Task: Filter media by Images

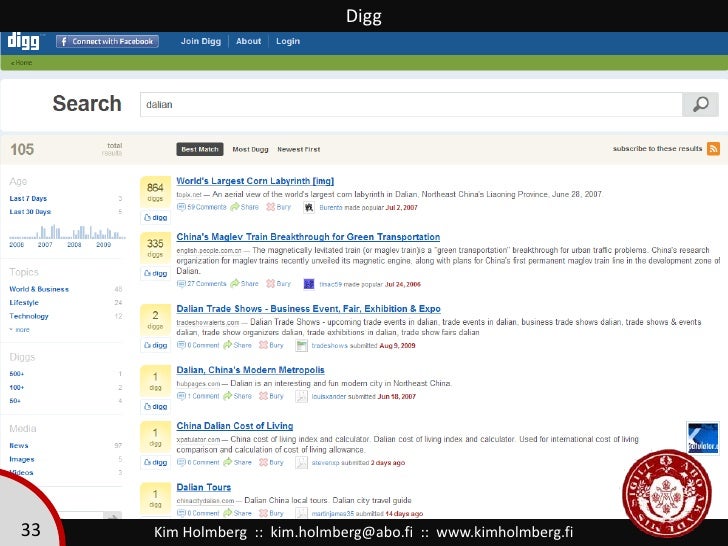Action: [22, 459]
